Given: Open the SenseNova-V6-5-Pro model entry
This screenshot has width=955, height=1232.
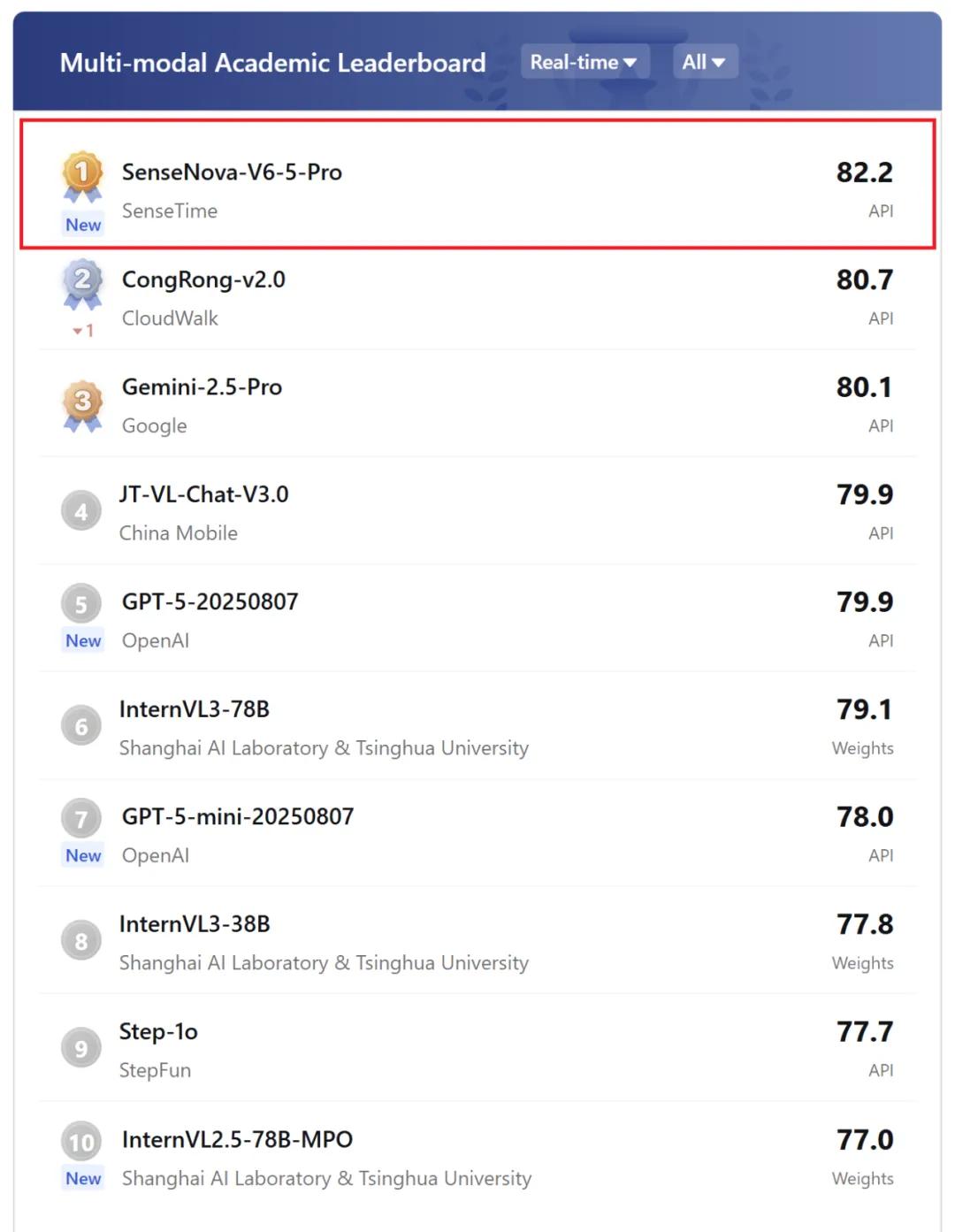Looking at the screenshot, I should click(x=477, y=184).
